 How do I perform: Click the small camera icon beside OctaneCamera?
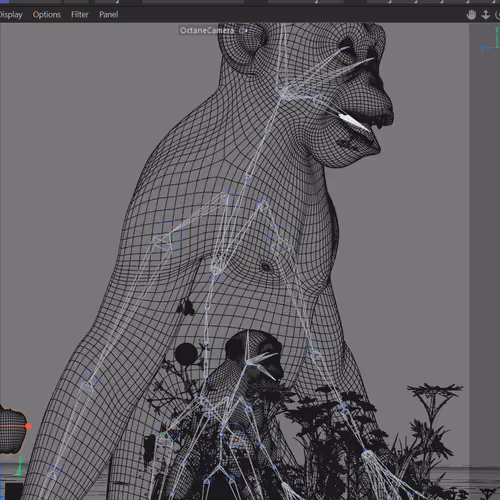point(244,30)
